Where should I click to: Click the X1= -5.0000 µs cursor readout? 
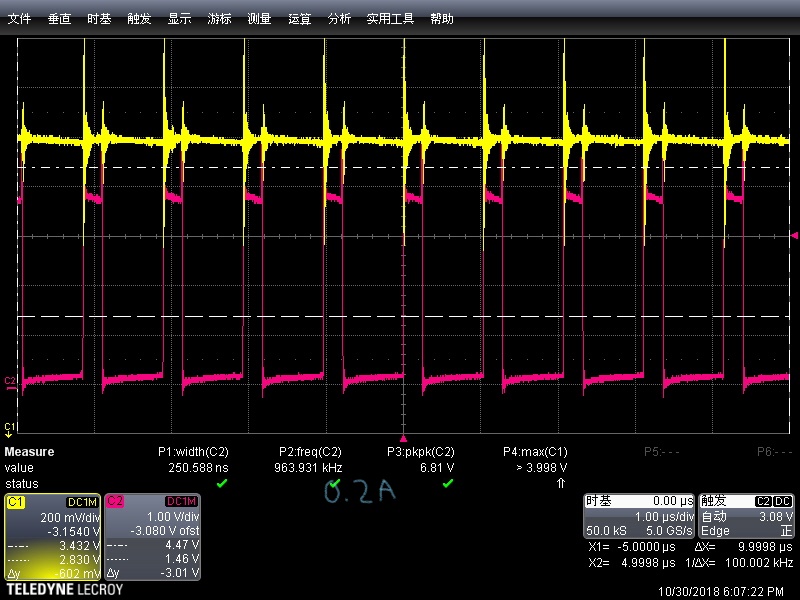632,547
